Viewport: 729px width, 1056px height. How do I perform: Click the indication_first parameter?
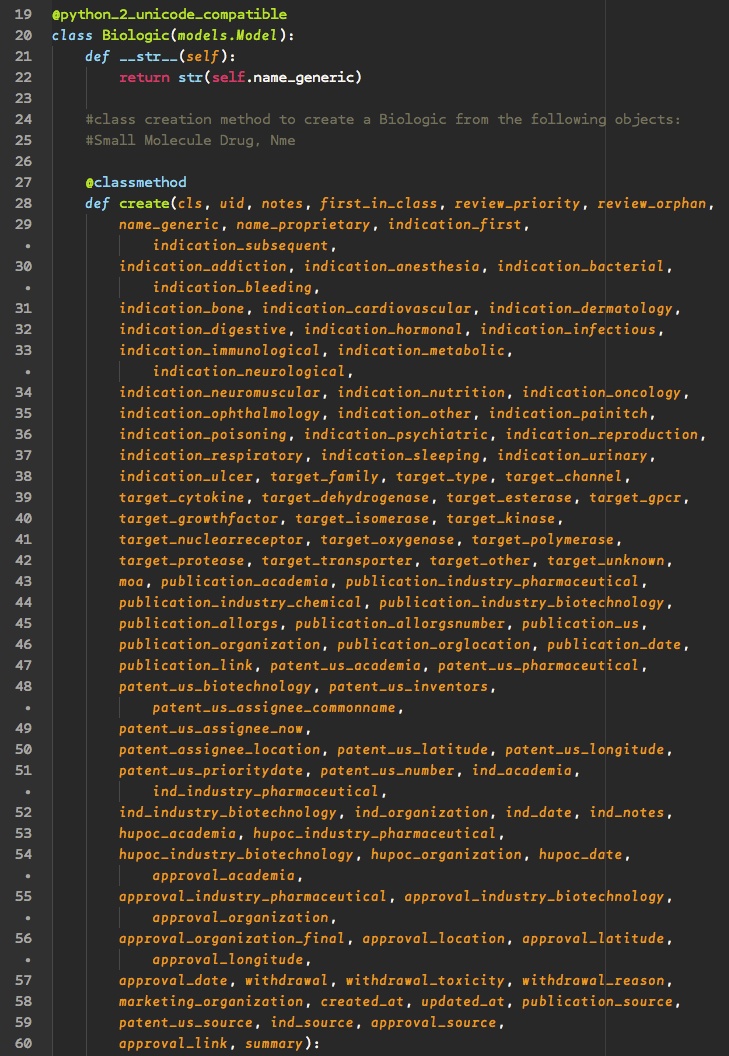454,224
